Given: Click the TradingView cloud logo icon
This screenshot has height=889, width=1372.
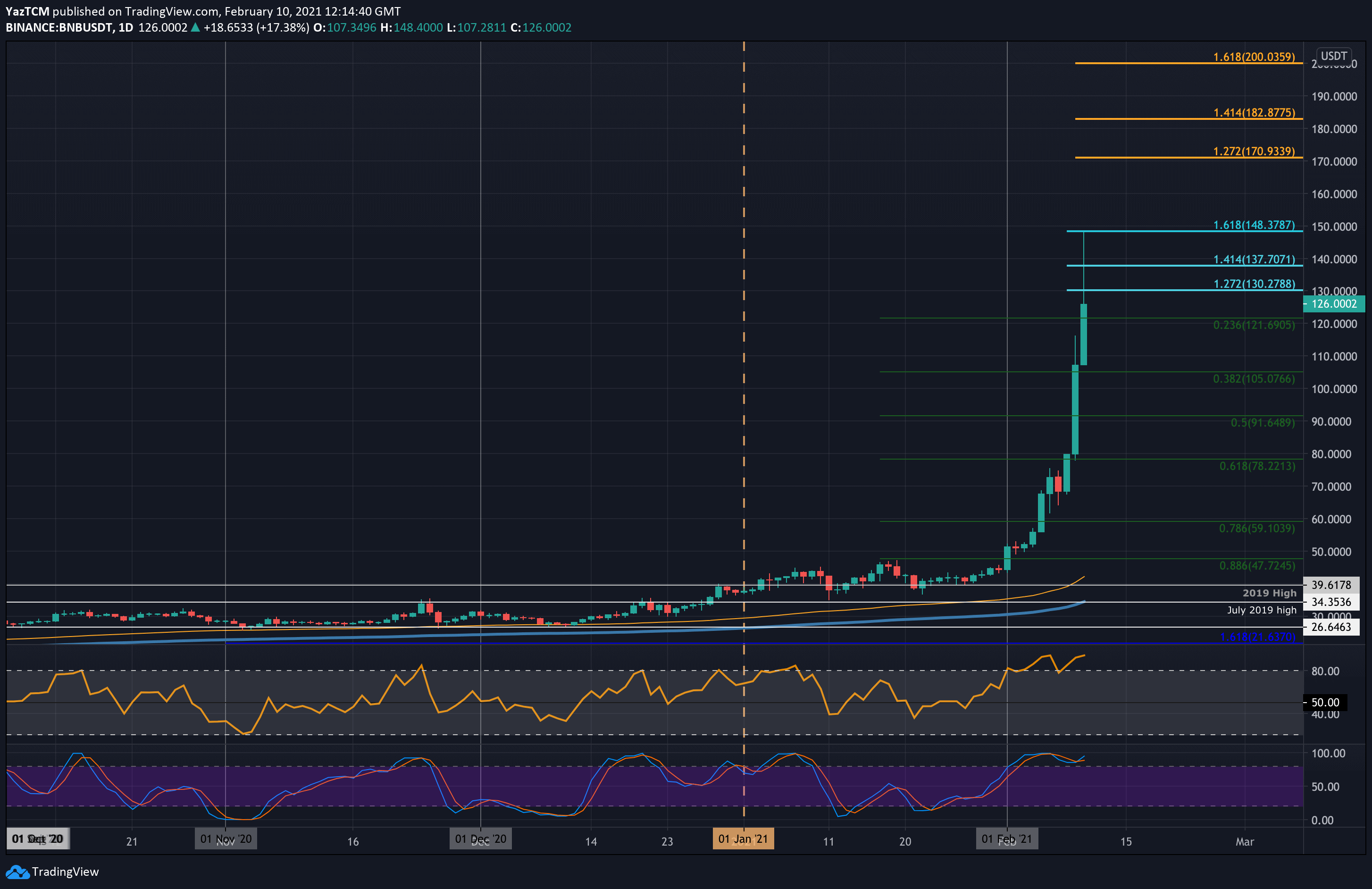Looking at the screenshot, I should (x=17, y=872).
